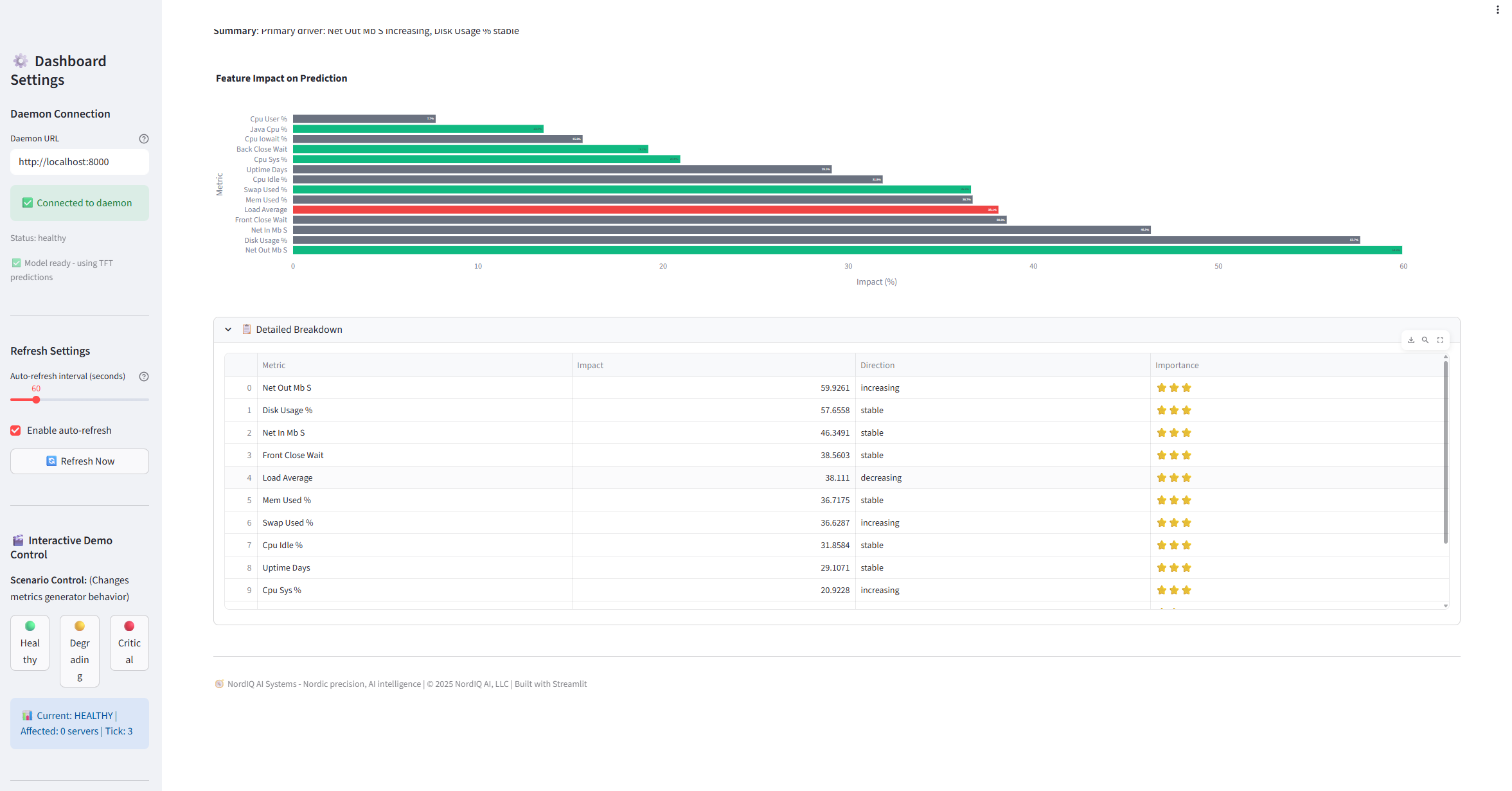Select the Critical scenario button
This screenshot has width=1512, height=791.
click(129, 643)
